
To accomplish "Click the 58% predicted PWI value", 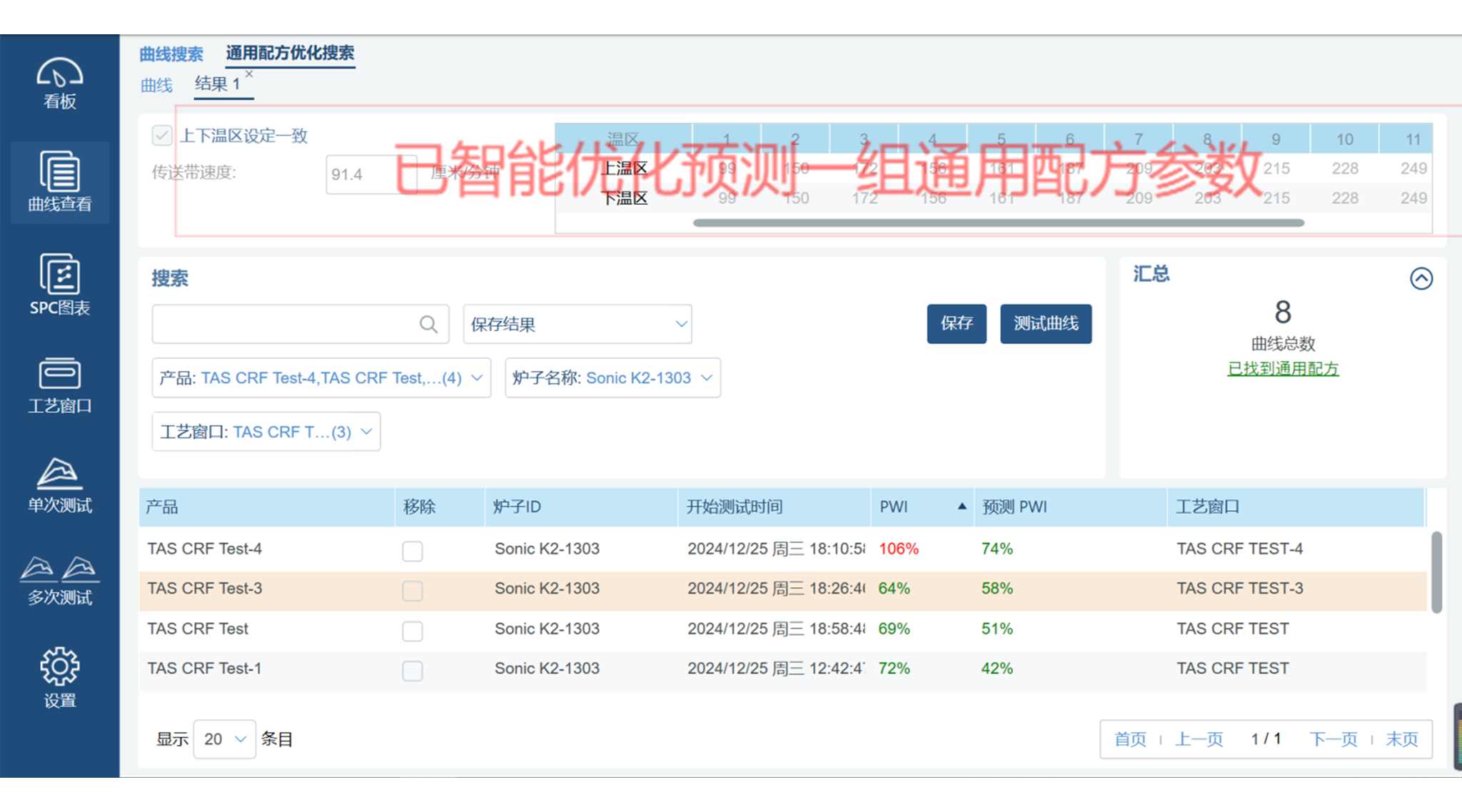I will coord(997,589).
